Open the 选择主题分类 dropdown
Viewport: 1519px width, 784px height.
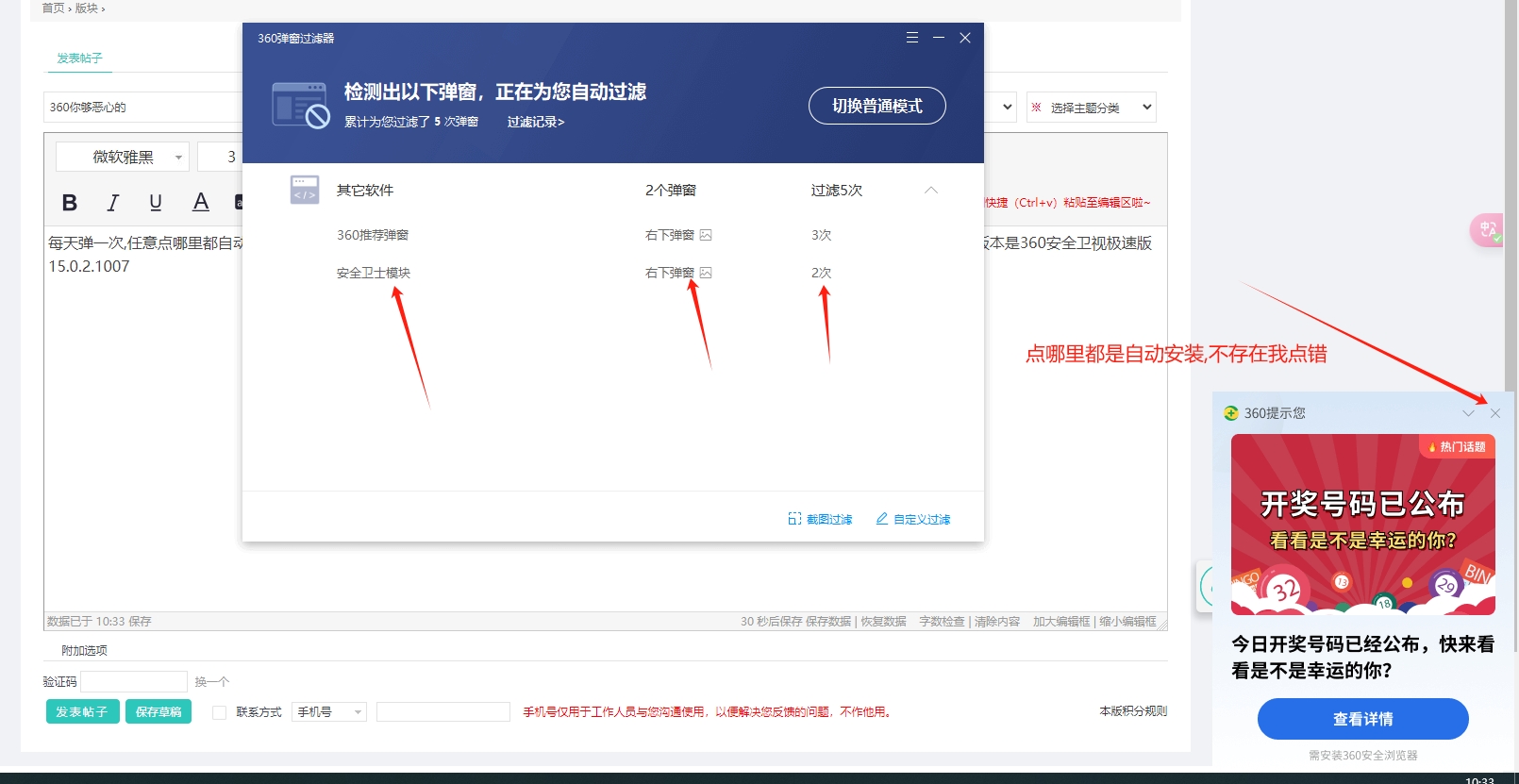coord(1092,108)
